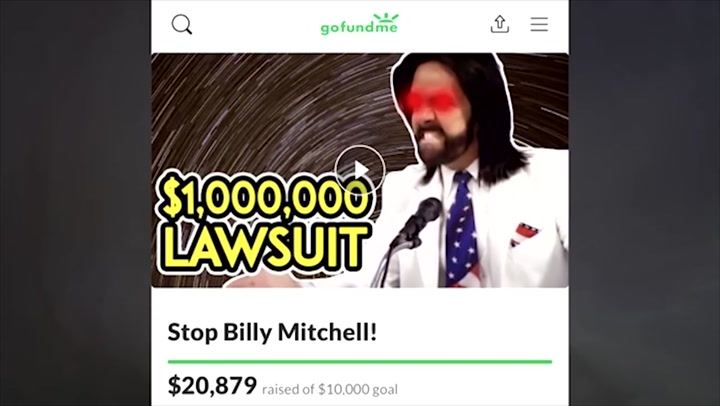Click the dark area right of the page

click(x=644, y=203)
